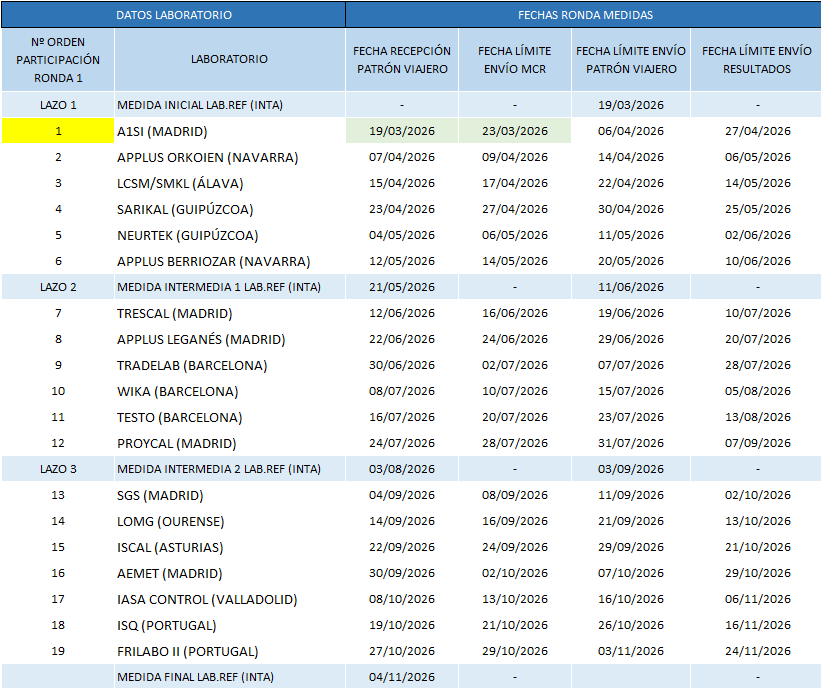
Task: Select the LAZO 2 row label
Action: click(x=58, y=287)
